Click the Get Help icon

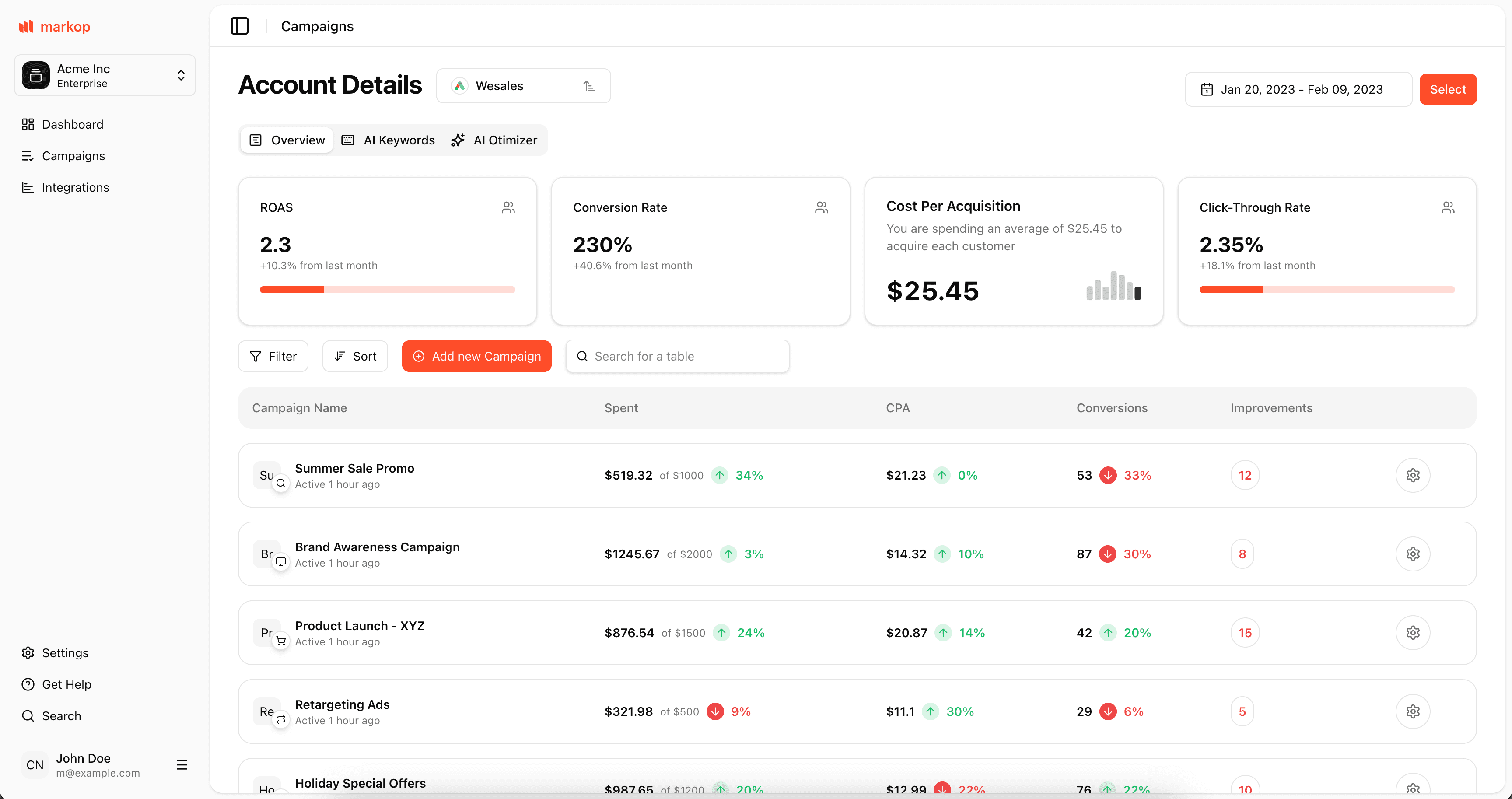click(x=28, y=684)
